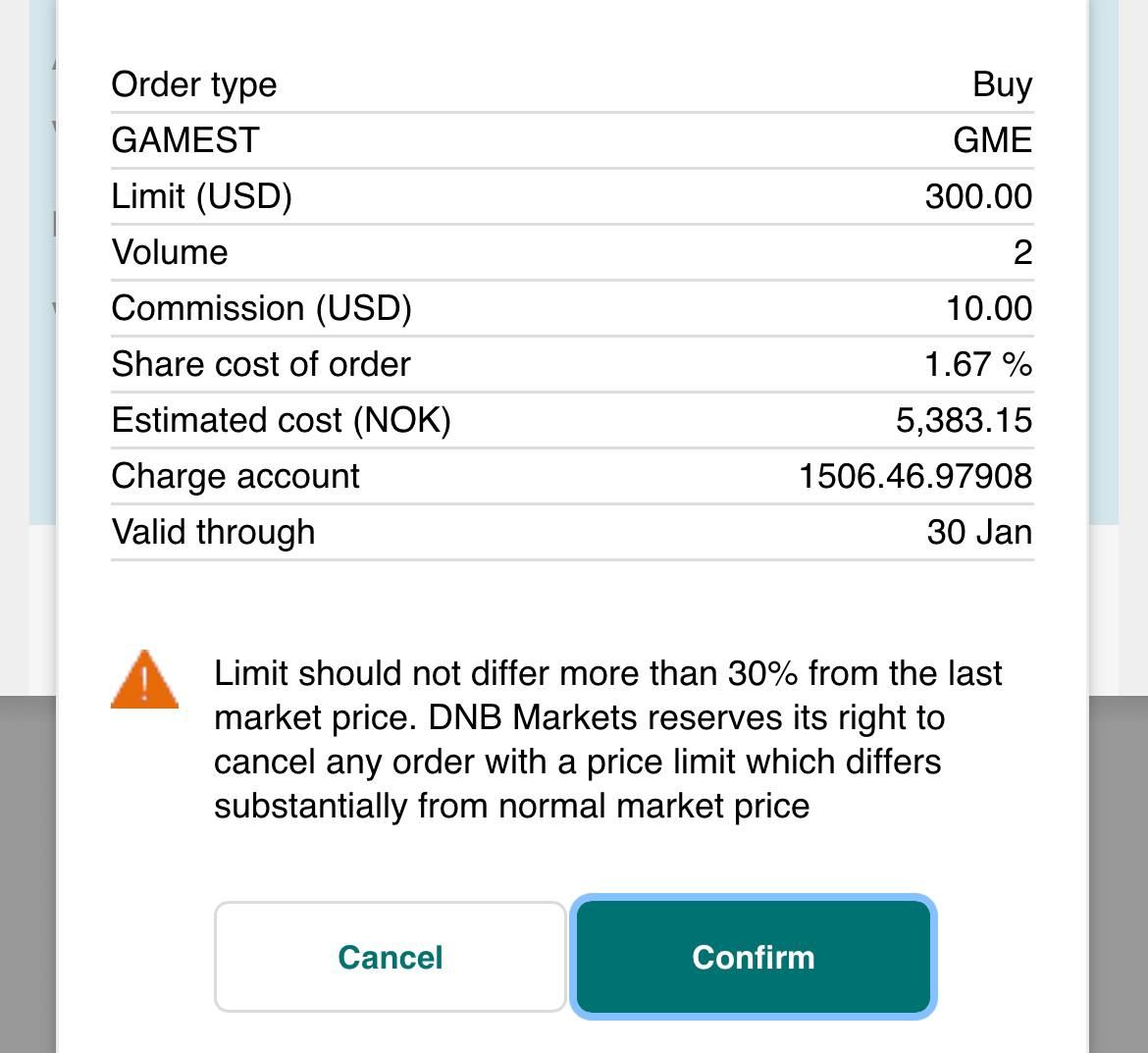Viewport: 1148px width, 1053px height.
Task: Click the limit price warning message text
Action: (607, 740)
